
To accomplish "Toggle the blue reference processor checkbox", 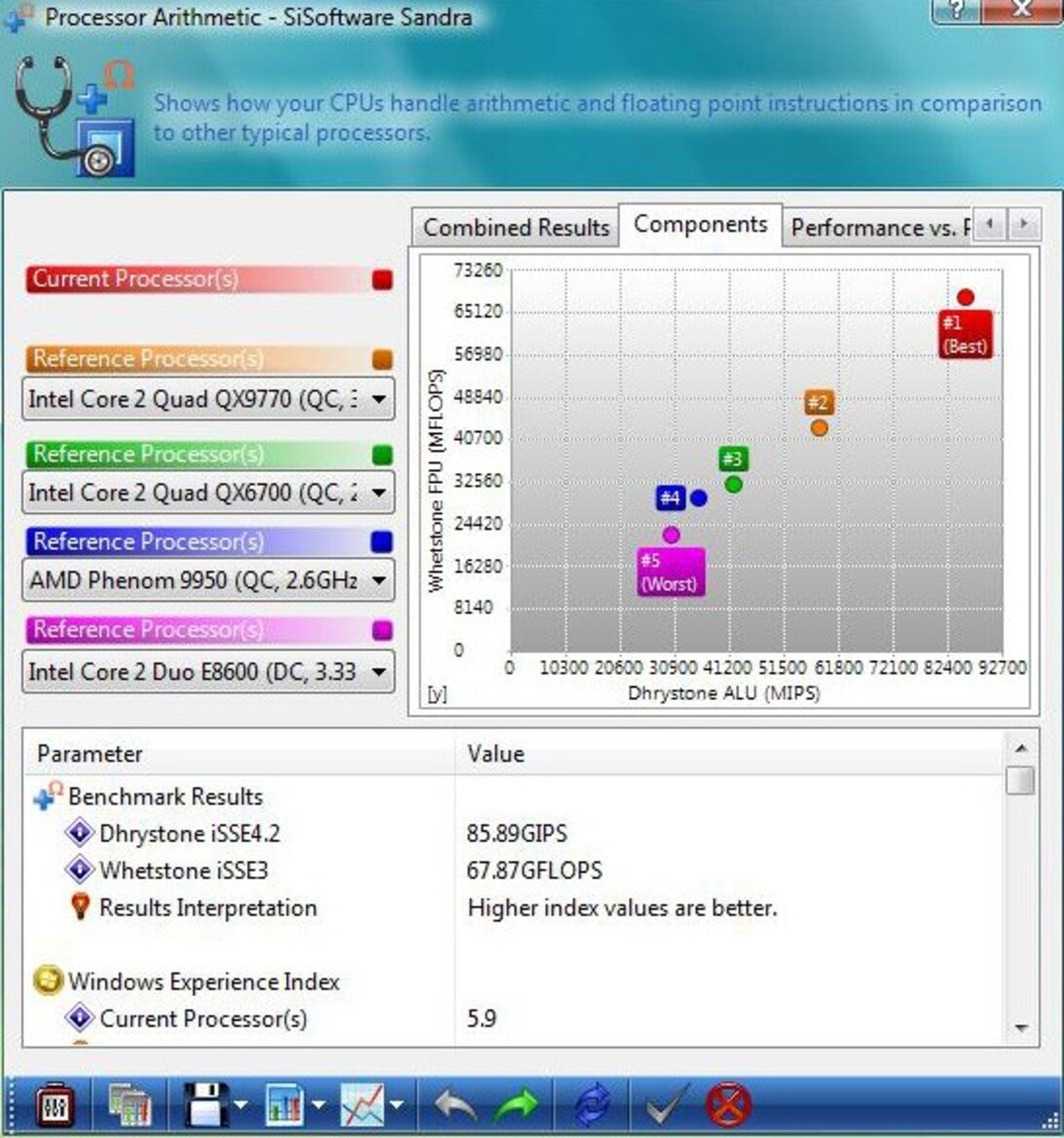I will tap(383, 542).
